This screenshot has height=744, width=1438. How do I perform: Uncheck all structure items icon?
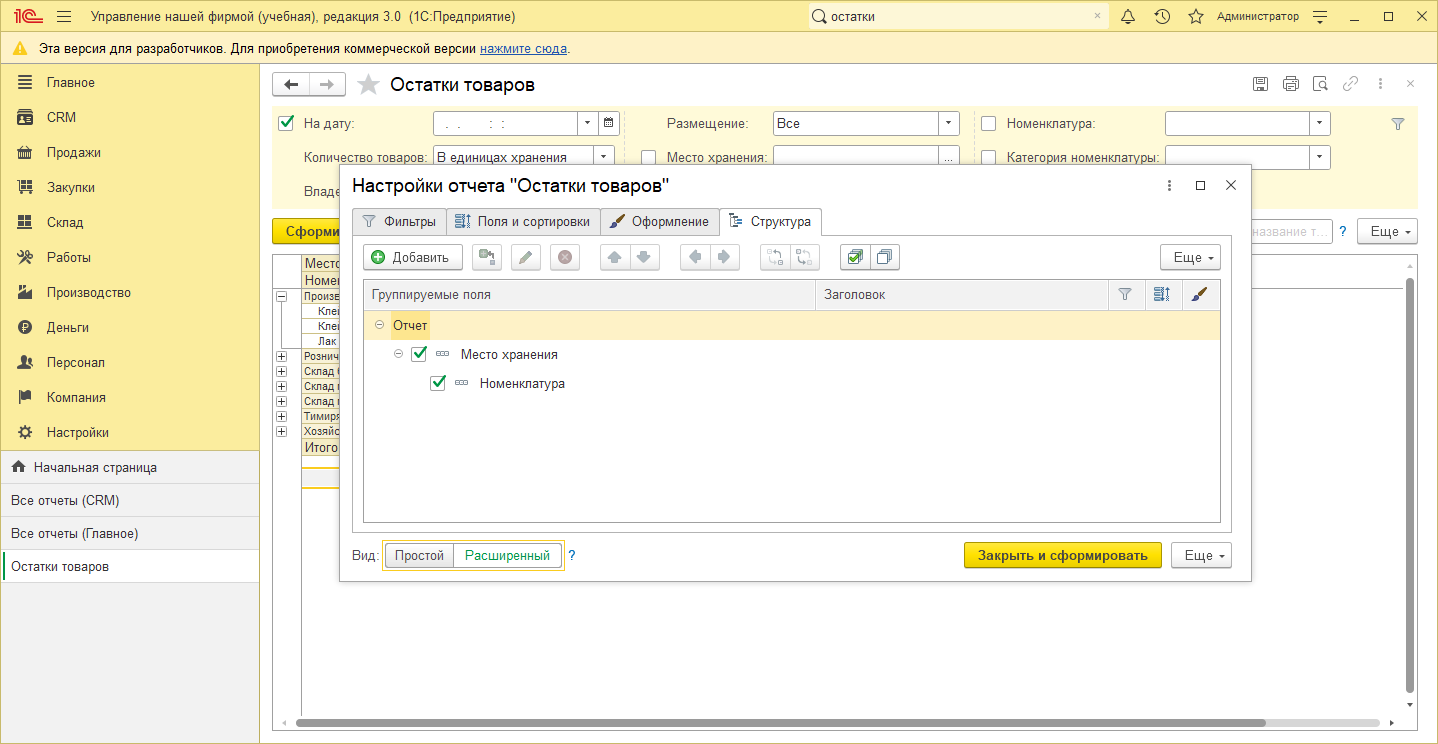tap(885, 257)
